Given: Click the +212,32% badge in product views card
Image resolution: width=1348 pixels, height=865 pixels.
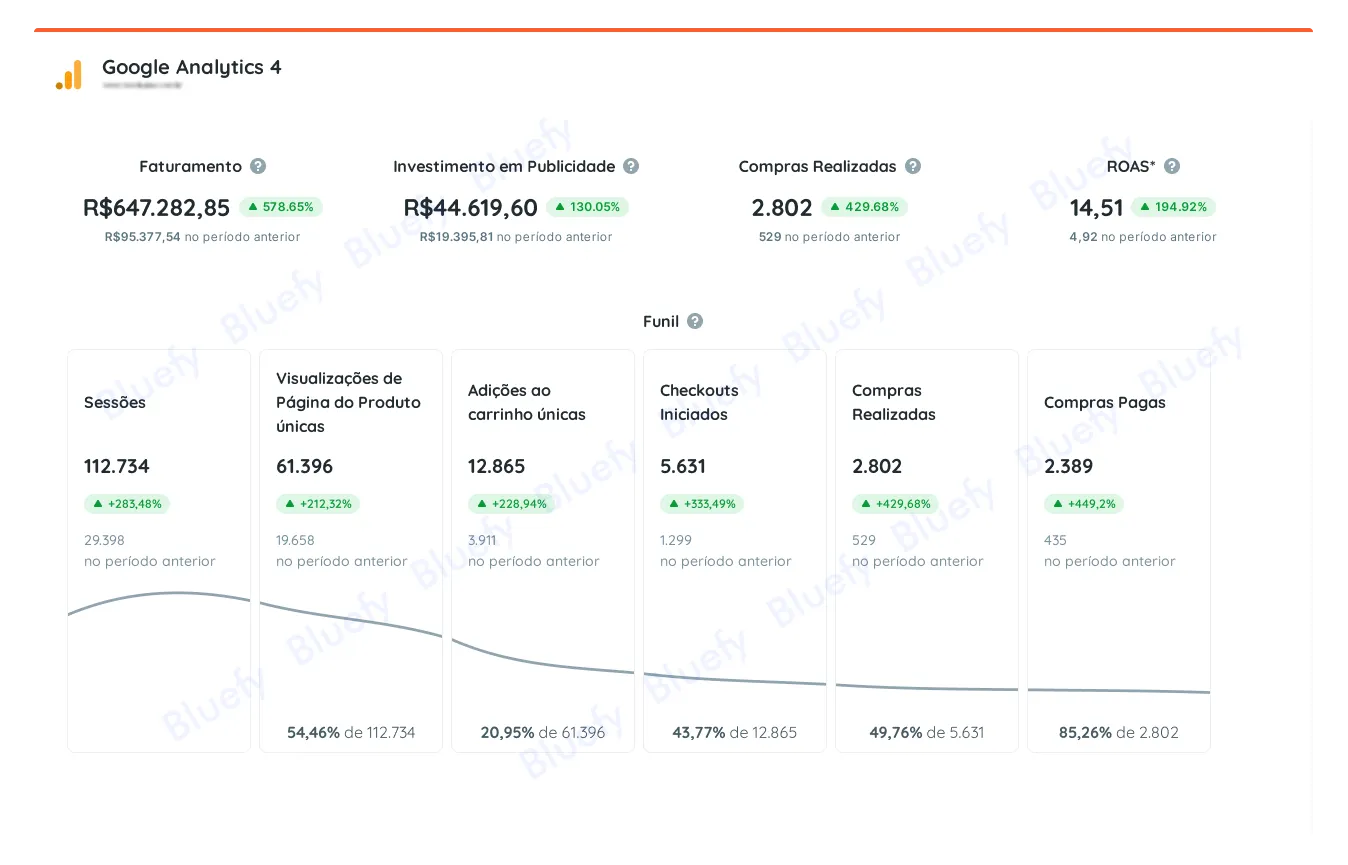Looking at the screenshot, I should coord(318,504).
